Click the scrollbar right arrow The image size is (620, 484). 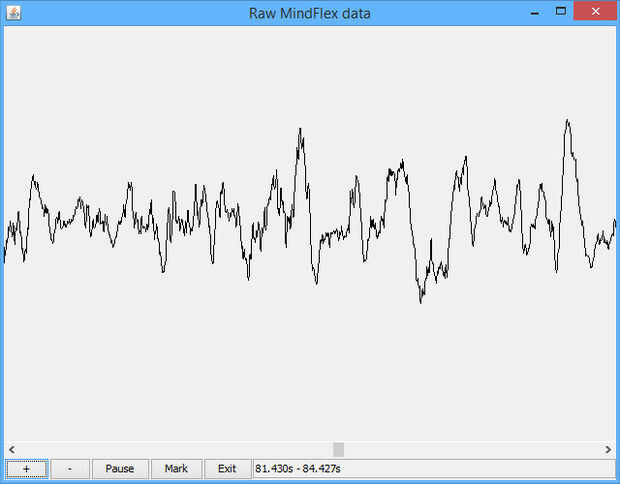(608, 450)
